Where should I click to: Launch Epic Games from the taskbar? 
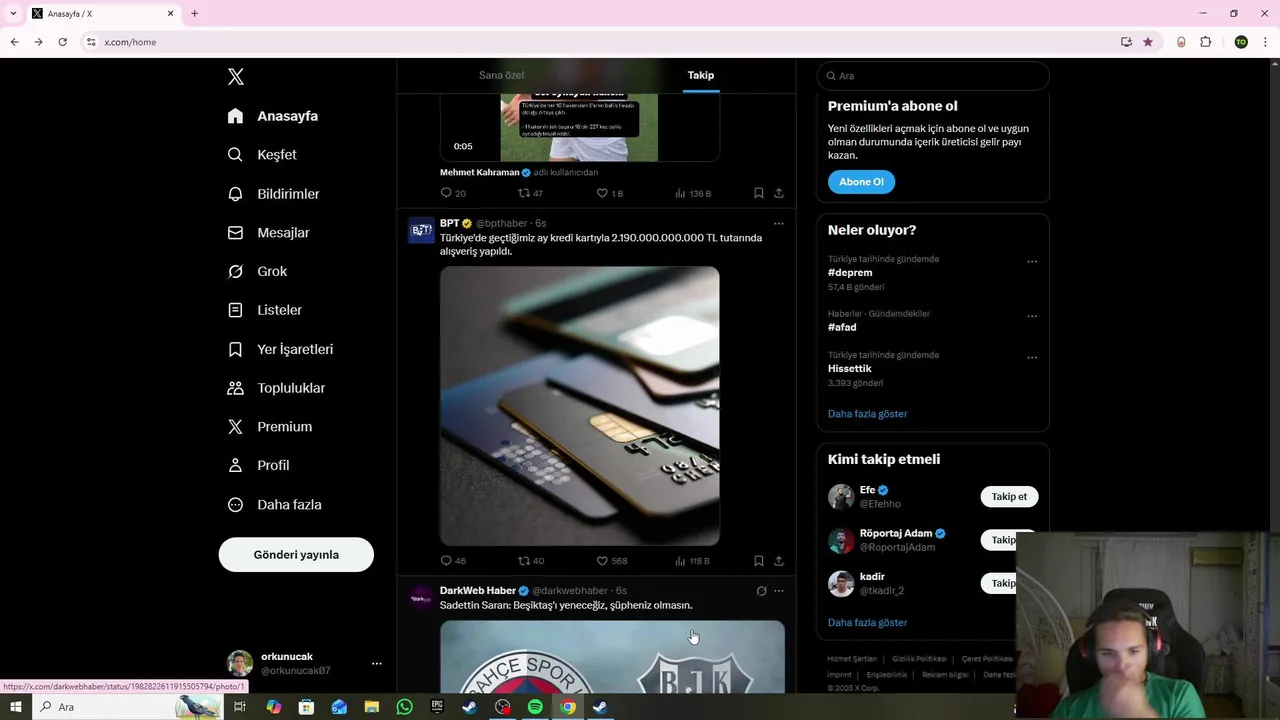coord(437,707)
